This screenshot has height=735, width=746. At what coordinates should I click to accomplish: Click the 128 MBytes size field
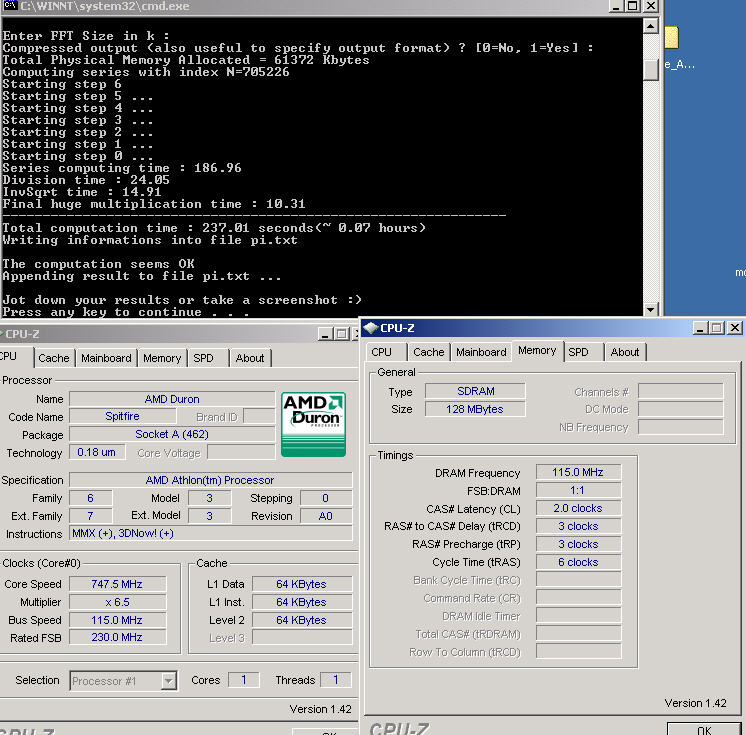coord(475,409)
